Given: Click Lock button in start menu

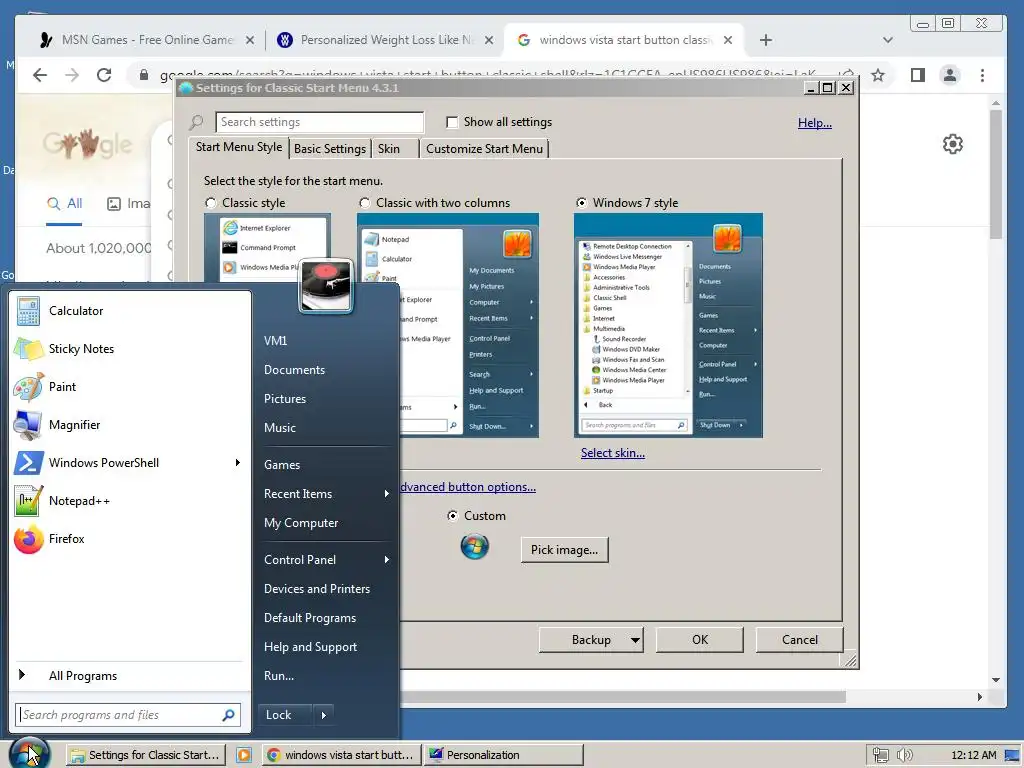Looking at the screenshot, I should tap(285, 715).
